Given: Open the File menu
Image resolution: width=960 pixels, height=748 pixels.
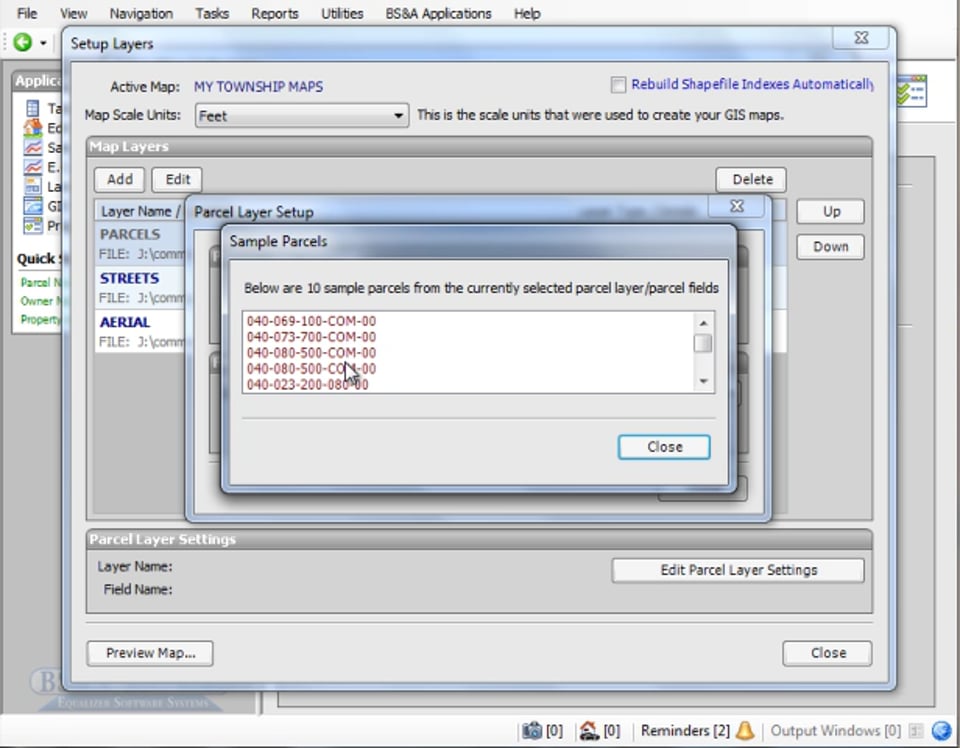Looking at the screenshot, I should point(27,13).
